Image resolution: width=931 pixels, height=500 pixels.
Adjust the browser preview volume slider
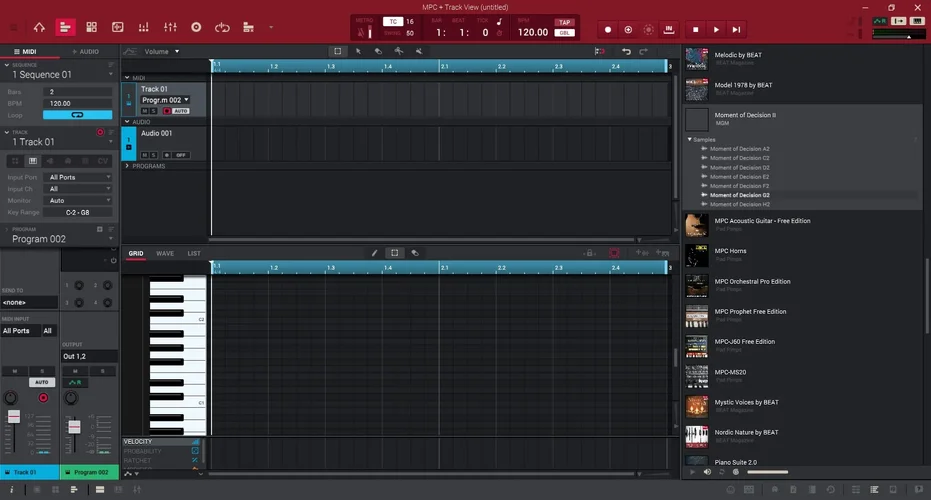[768, 472]
